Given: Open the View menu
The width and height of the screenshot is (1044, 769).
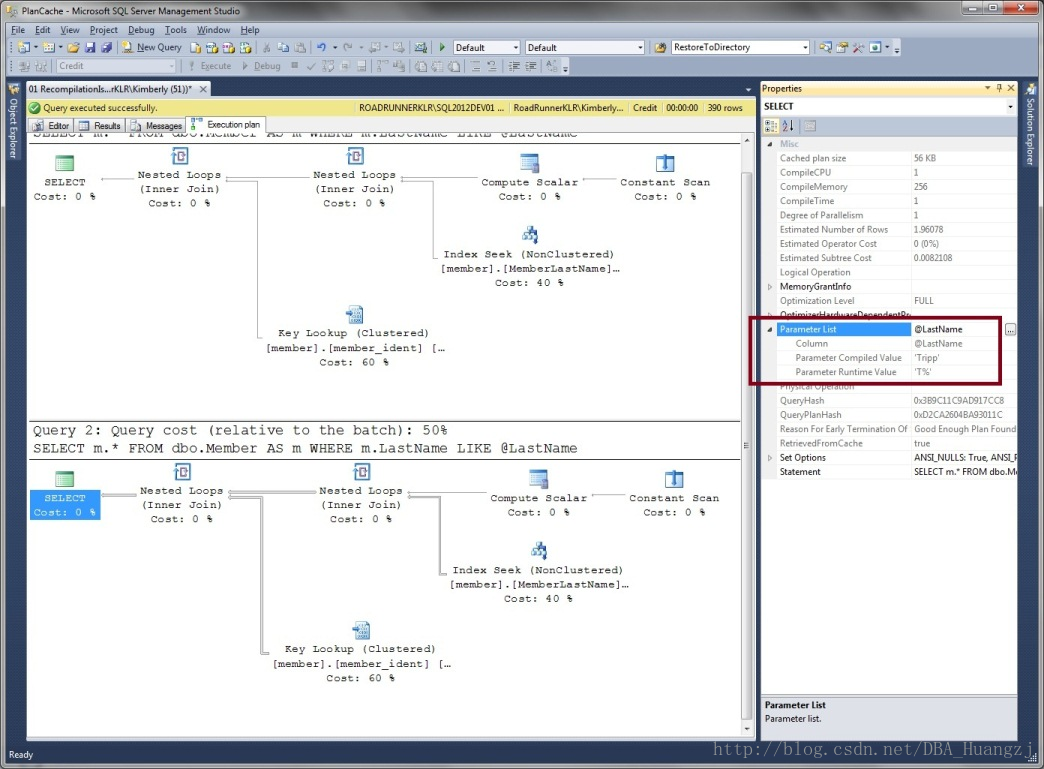Looking at the screenshot, I should [70, 30].
